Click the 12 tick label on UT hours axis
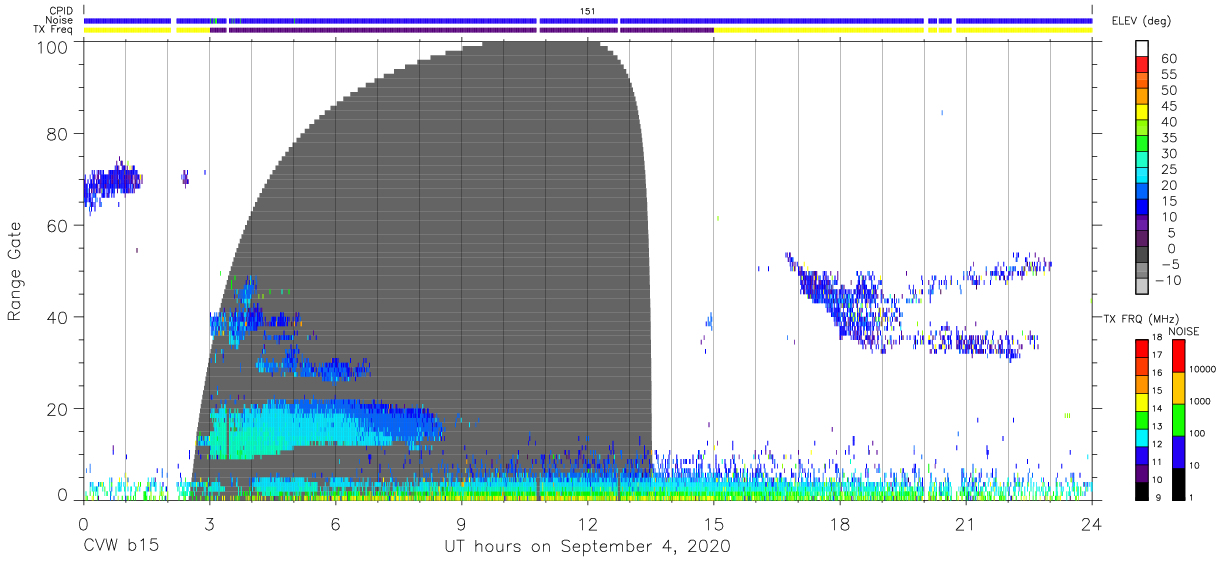 pos(587,524)
